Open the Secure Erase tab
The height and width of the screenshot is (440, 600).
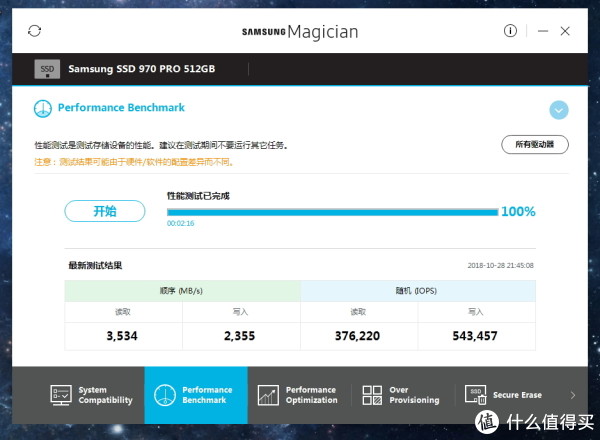[x=505, y=395]
